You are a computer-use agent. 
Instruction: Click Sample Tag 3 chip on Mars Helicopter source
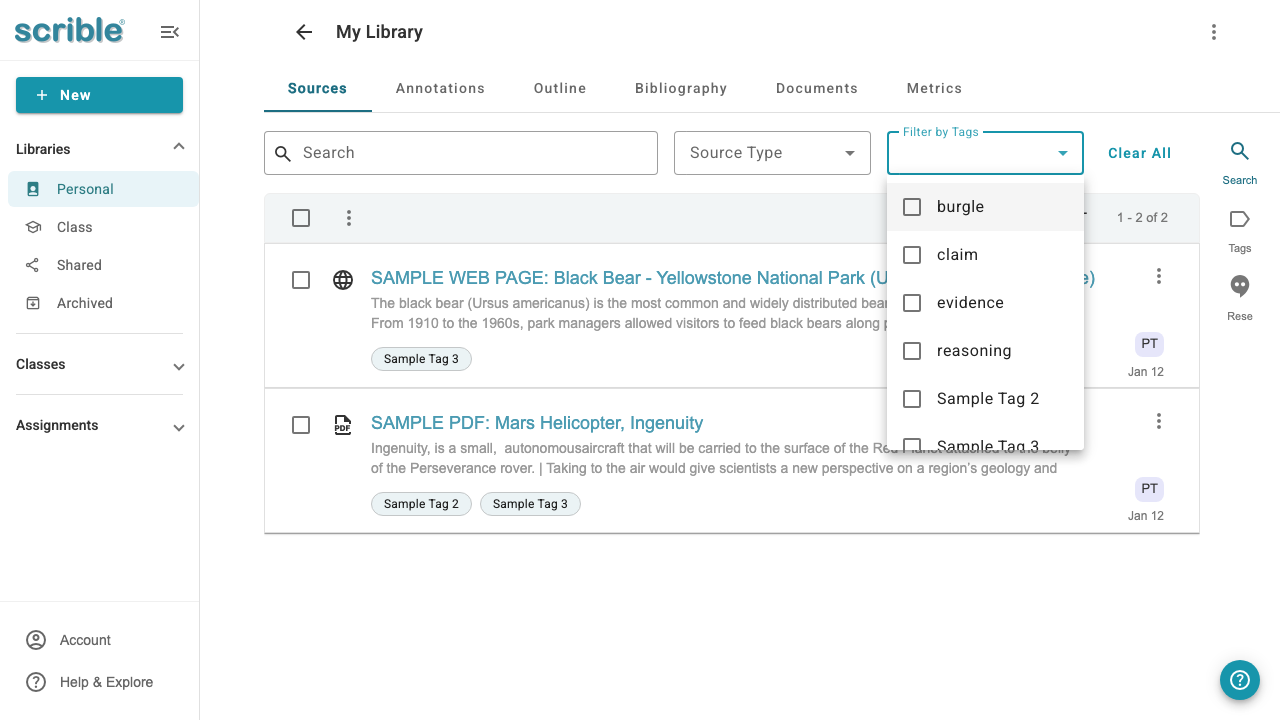(x=530, y=504)
